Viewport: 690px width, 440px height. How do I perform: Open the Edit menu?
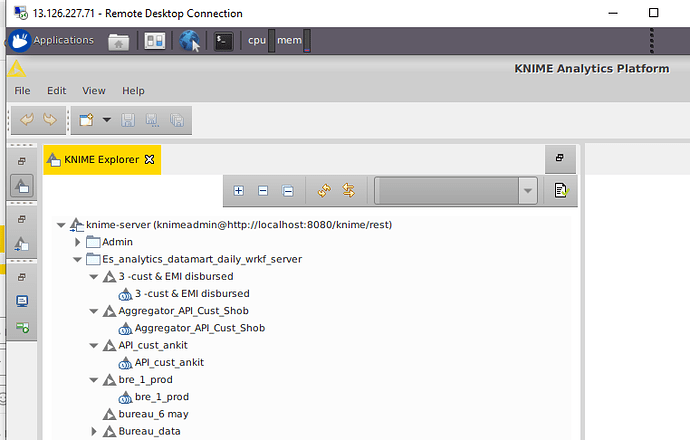[56, 91]
